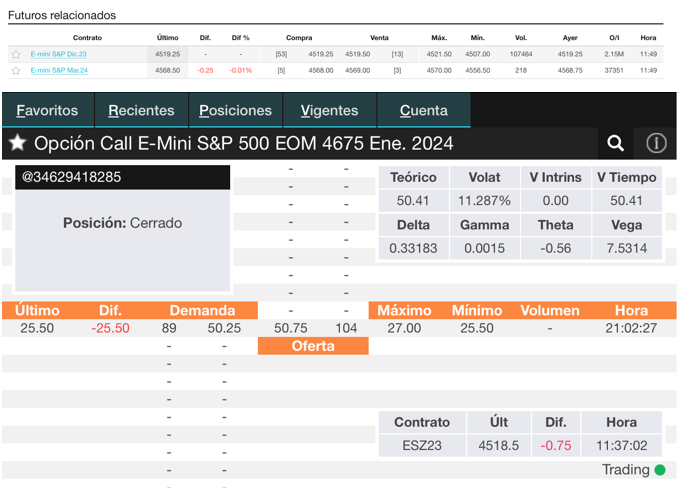
Task: Select the ESZ23 contract cell
Action: point(421,445)
